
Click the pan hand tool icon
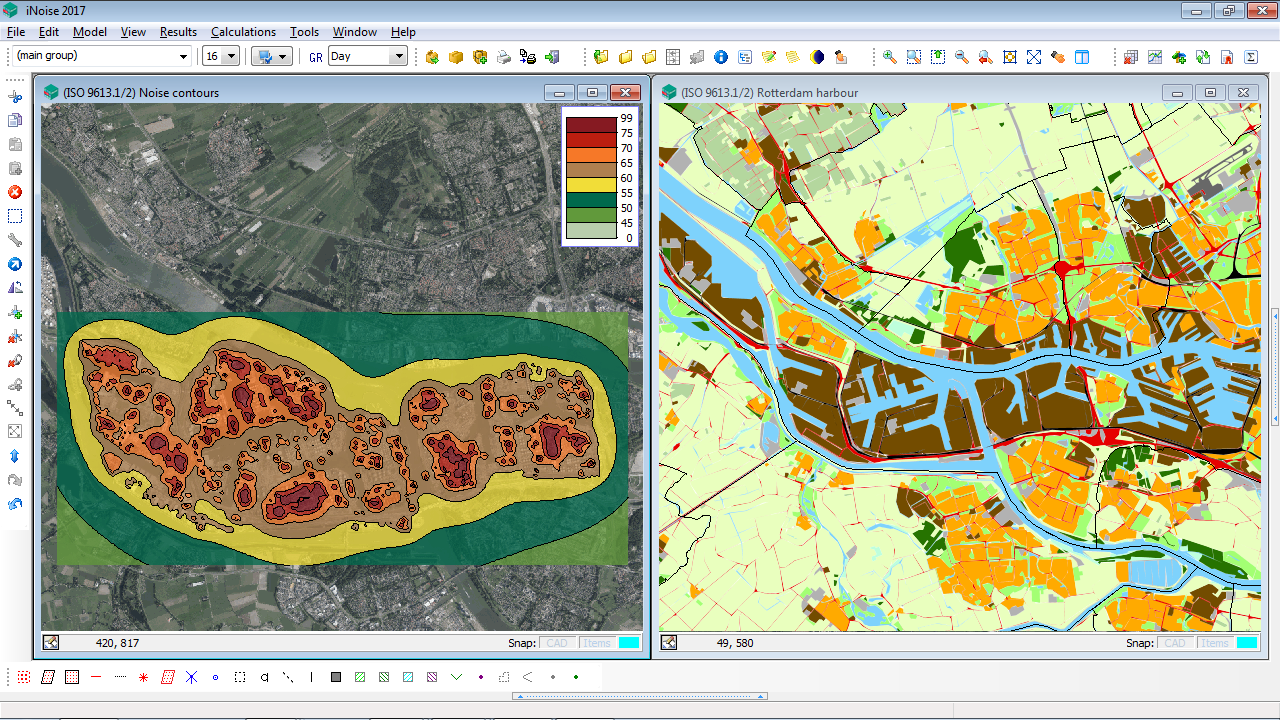click(1058, 57)
